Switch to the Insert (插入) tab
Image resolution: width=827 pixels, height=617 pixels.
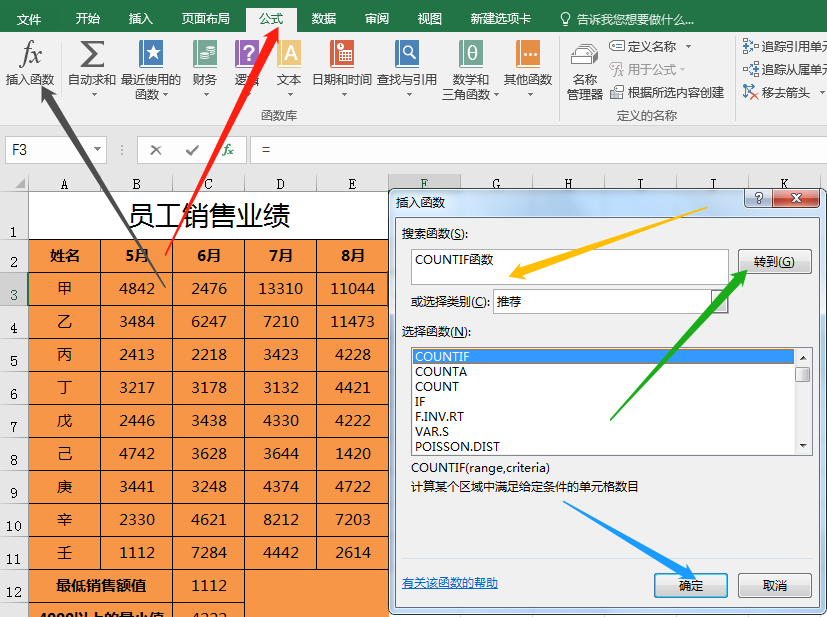(140, 19)
